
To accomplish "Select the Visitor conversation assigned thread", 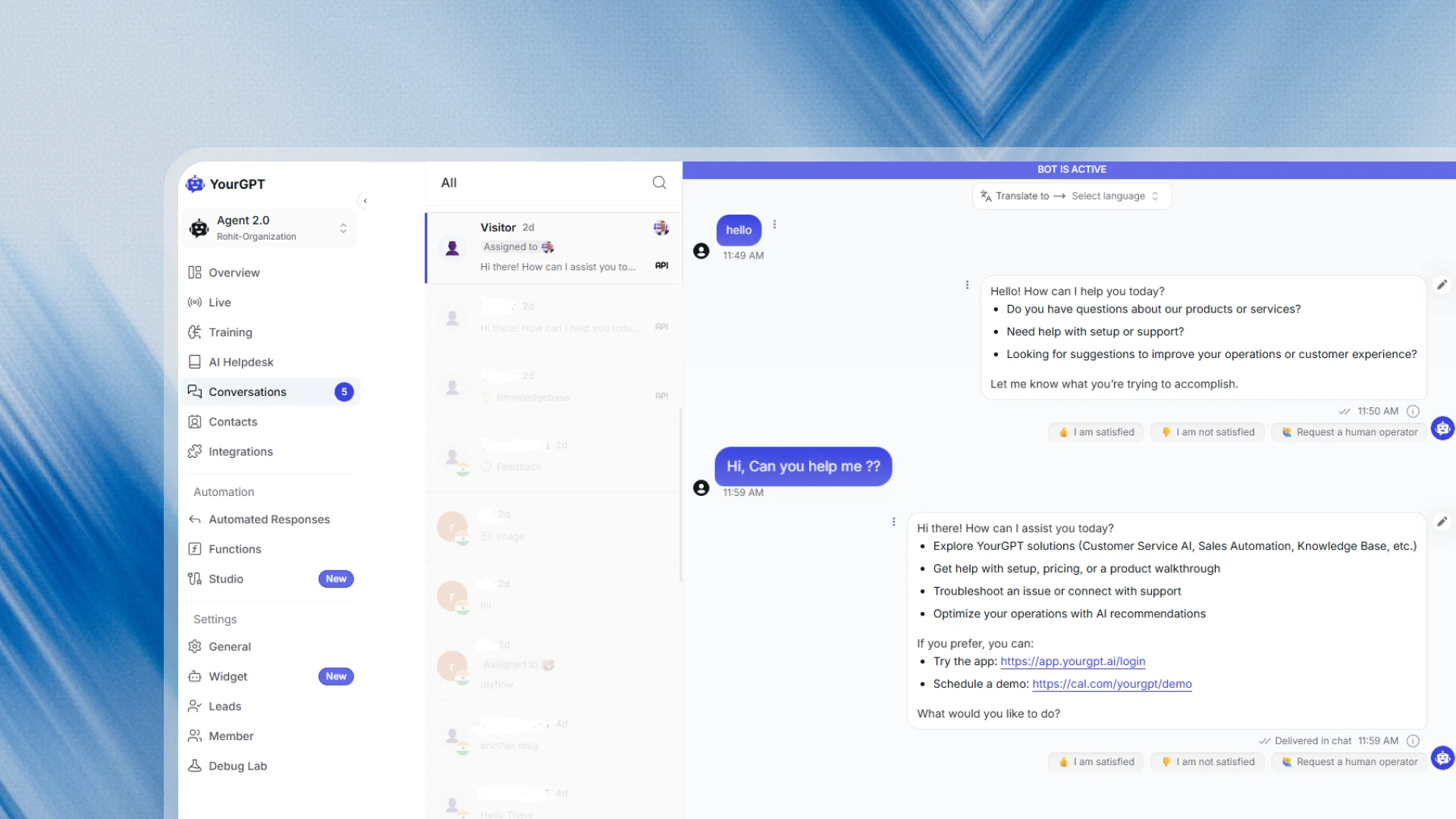I will tap(554, 247).
